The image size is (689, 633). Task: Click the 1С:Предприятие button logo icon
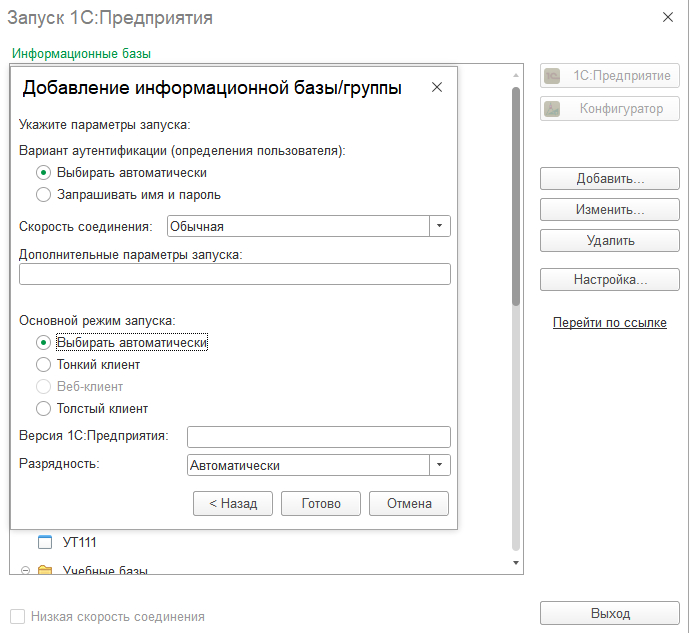point(552,76)
